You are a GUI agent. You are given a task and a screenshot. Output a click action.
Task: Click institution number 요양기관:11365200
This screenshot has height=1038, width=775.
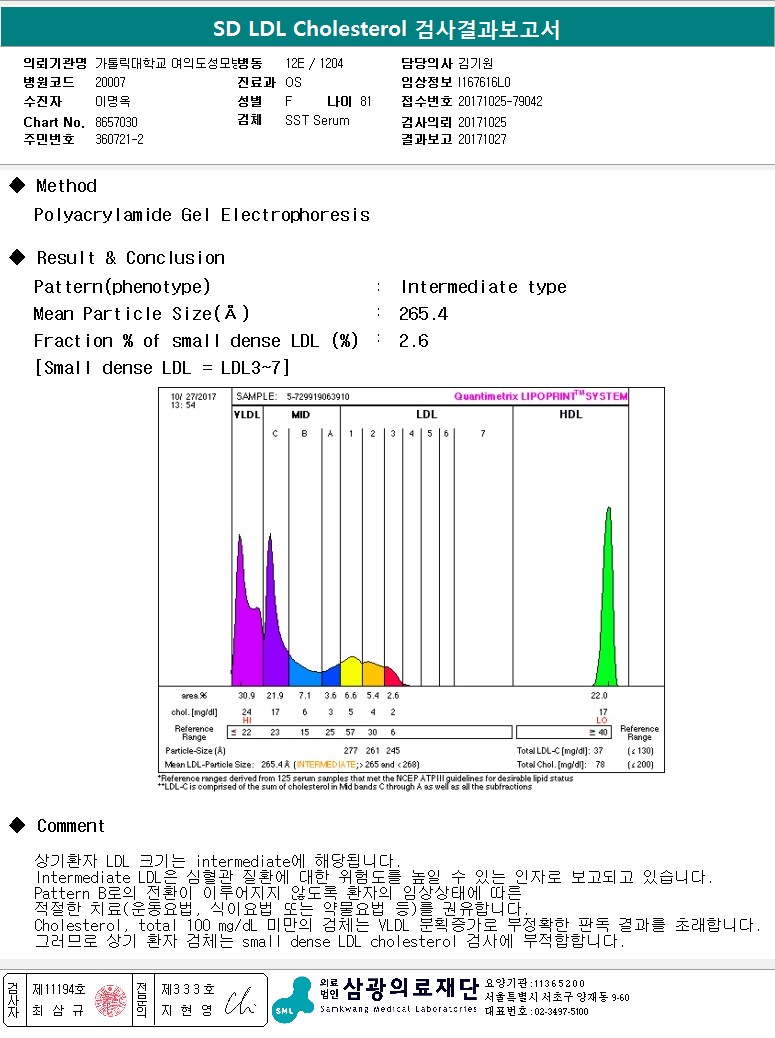(535, 983)
